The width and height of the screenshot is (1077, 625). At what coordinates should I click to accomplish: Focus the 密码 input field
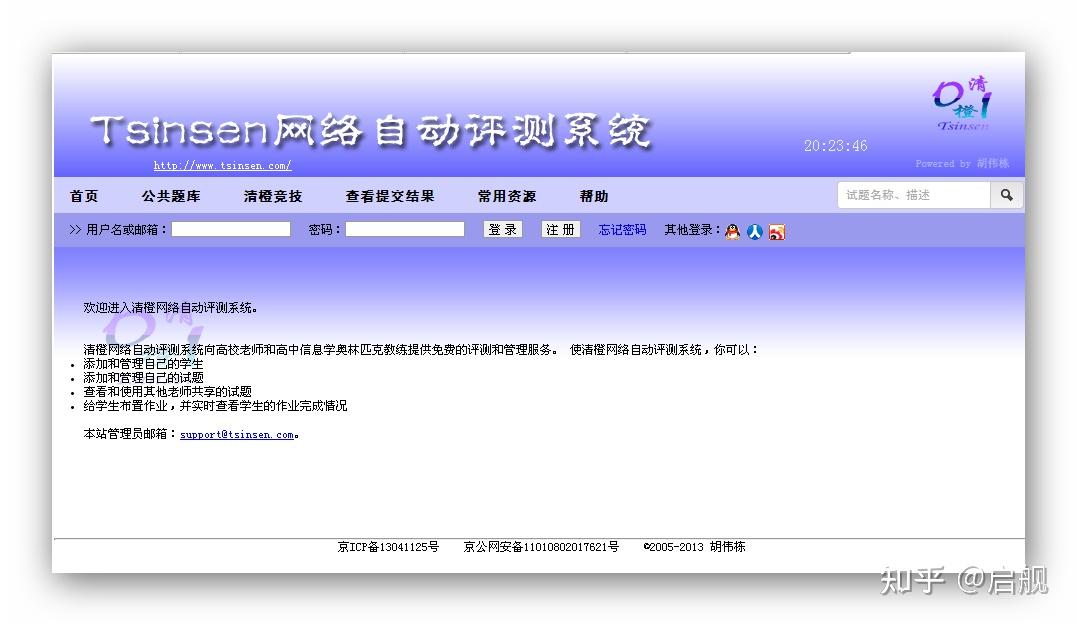point(405,229)
